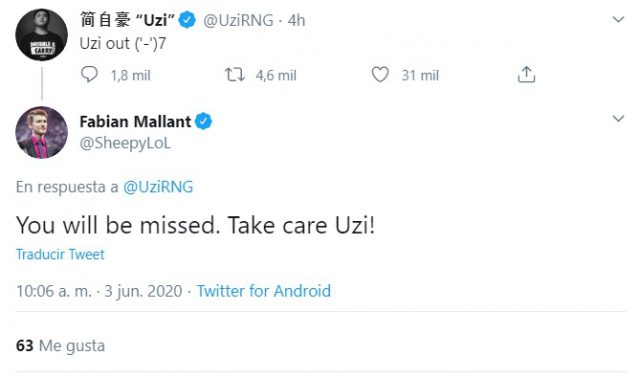This screenshot has height=377, width=640.
Task: Click the reply speech bubble icon
Action: (x=89, y=75)
